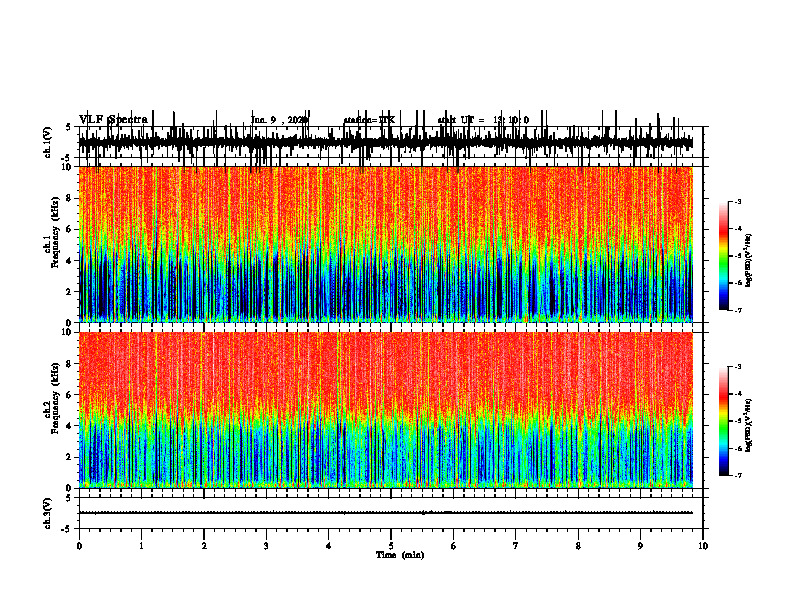Viewport: 792px width, 612px height.
Task: Click time axis tick label "10"
Action: coord(703,546)
